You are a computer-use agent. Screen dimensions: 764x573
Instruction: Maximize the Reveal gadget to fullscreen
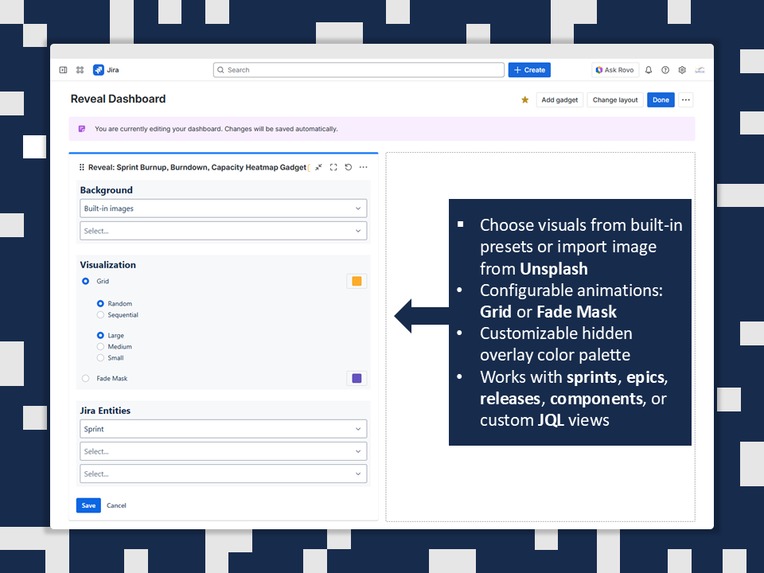pos(333,167)
